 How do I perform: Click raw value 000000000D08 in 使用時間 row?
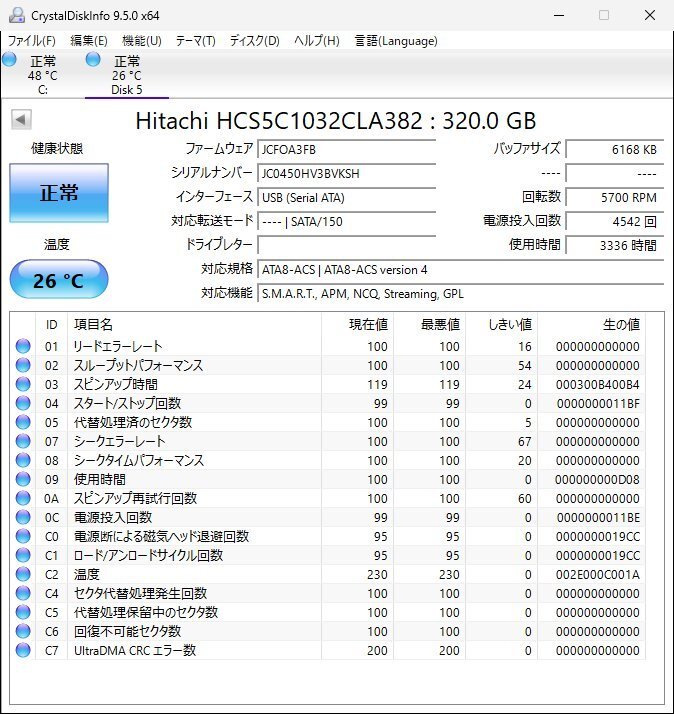(x=597, y=480)
